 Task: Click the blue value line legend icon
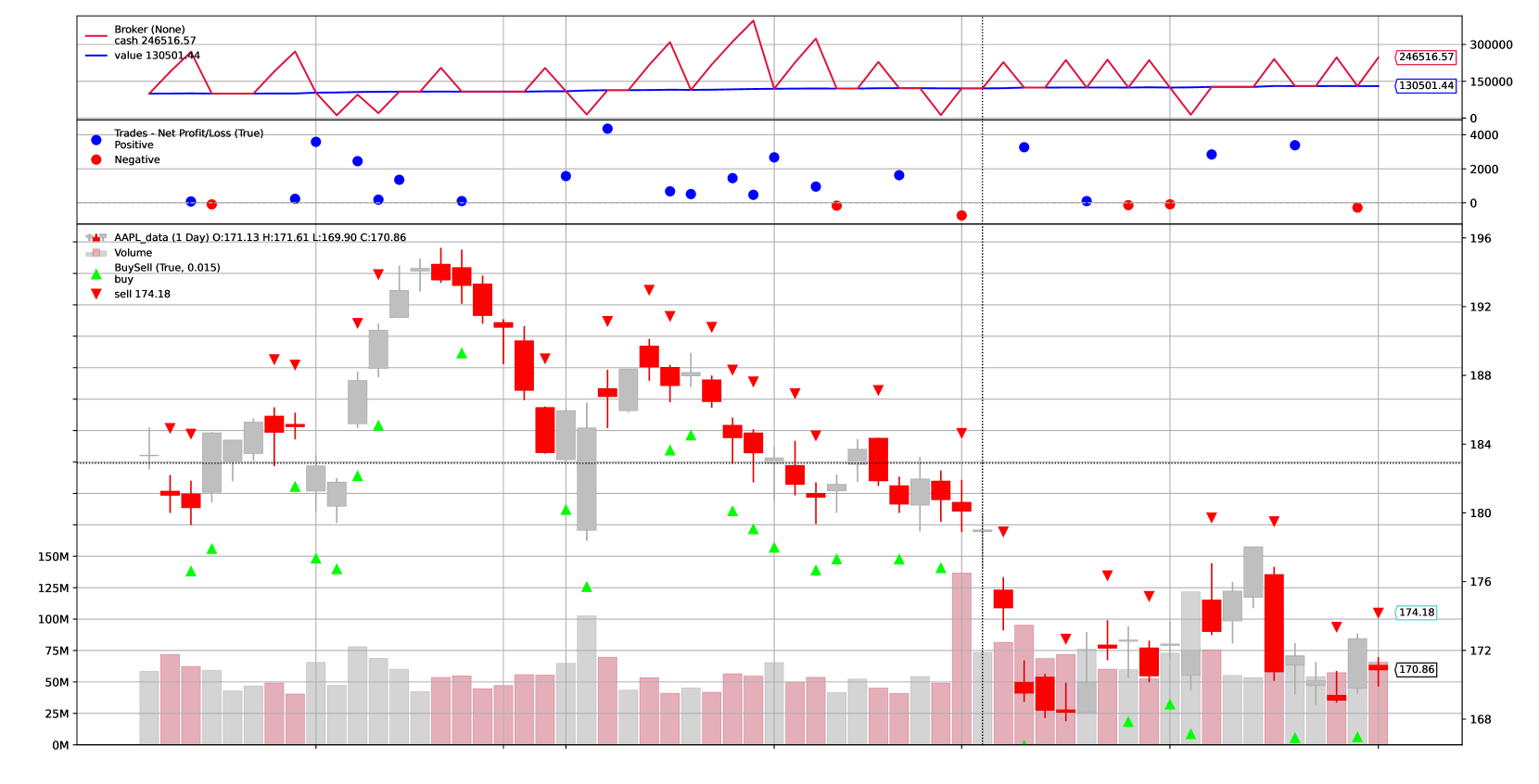tap(96, 56)
